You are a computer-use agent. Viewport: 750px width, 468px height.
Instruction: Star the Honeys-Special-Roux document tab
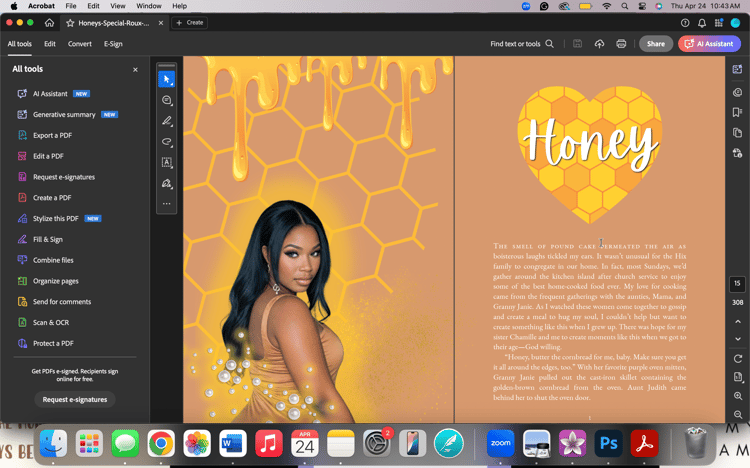coord(70,23)
